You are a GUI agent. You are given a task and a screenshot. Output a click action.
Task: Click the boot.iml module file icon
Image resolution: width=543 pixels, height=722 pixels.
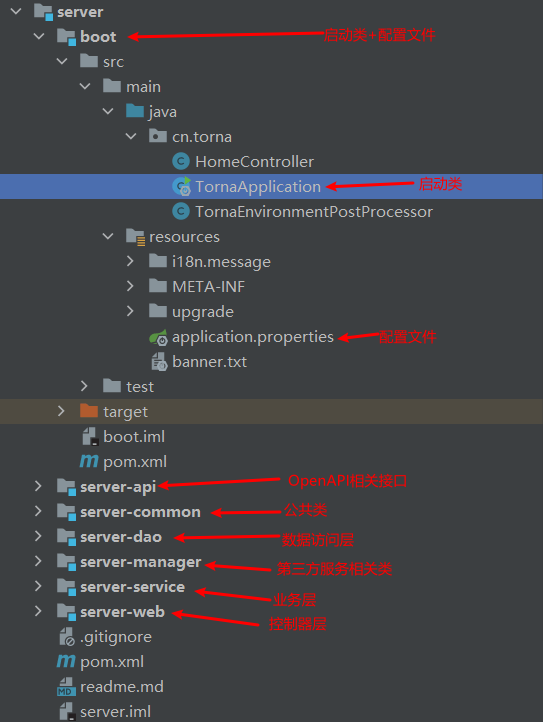click(x=90, y=437)
